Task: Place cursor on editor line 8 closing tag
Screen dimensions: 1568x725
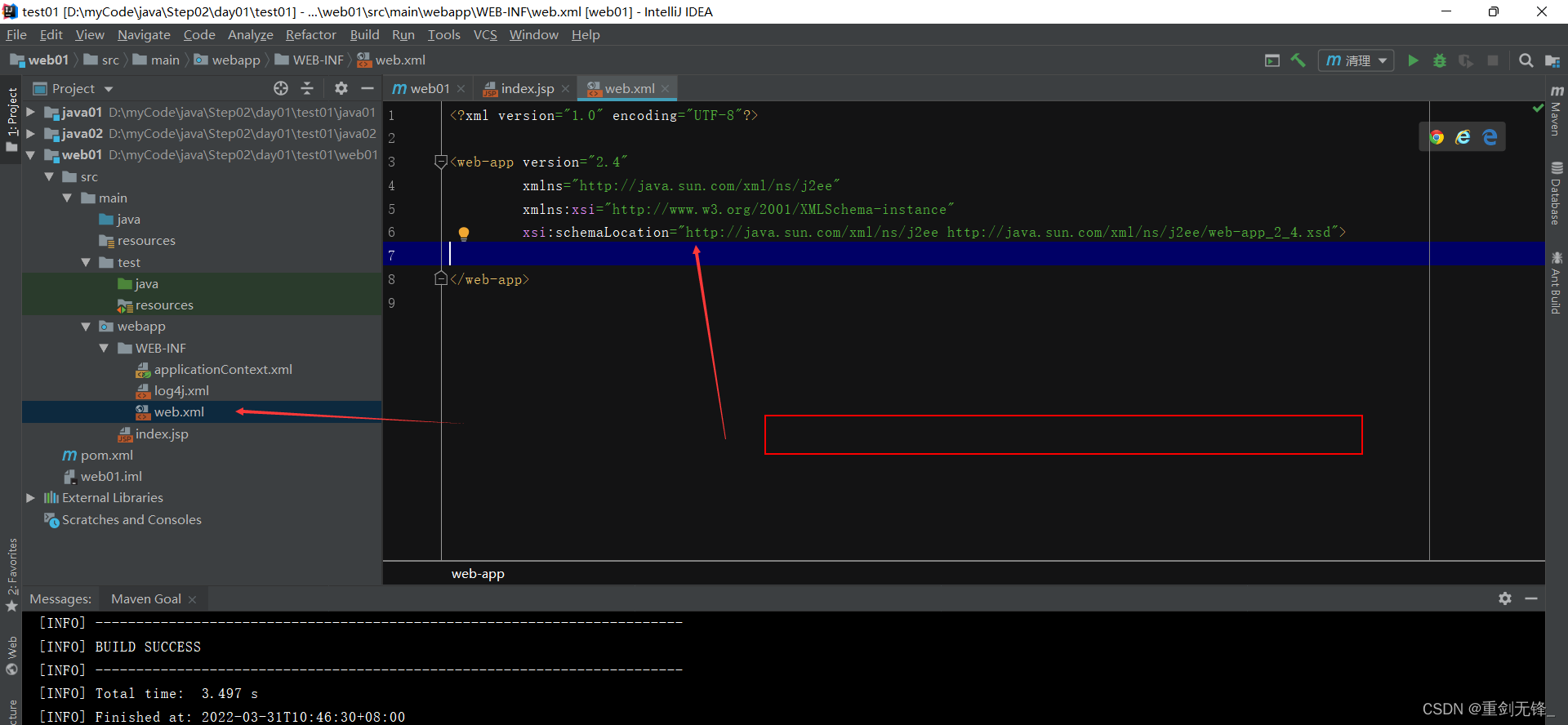Action: pos(490,279)
